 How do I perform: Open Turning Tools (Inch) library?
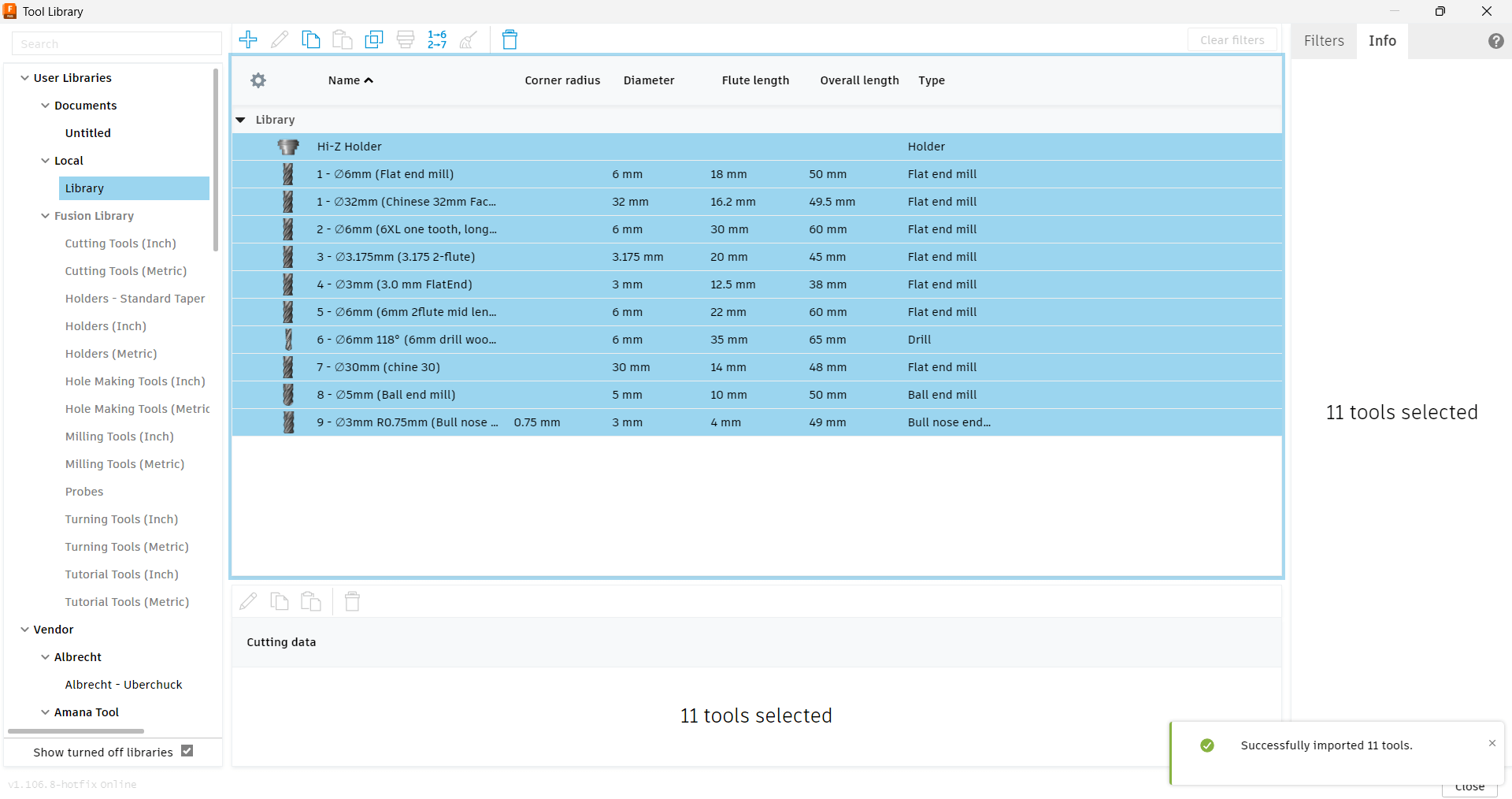(121, 519)
